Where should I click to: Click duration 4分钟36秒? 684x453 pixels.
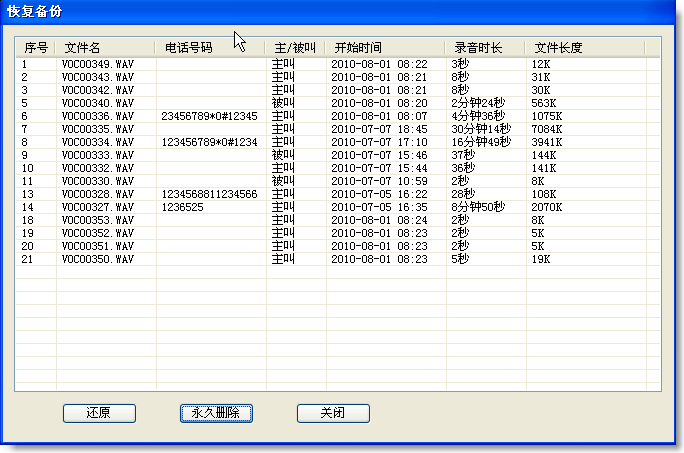coord(478,117)
